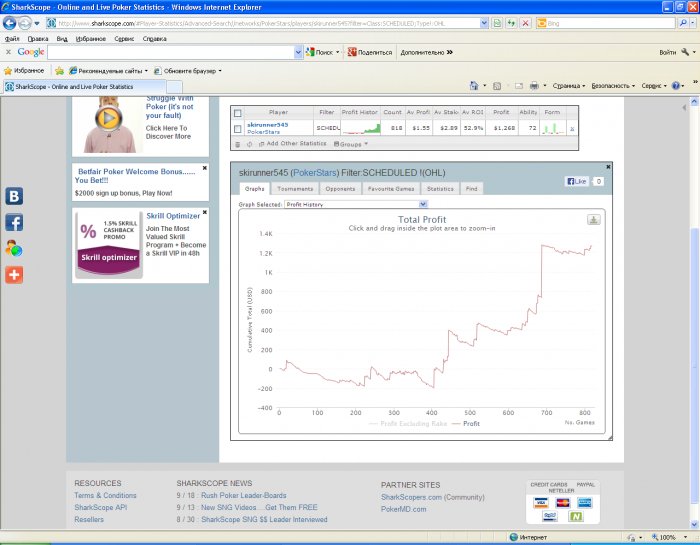Open the blue Help question-mark icon
The height and width of the screenshot is (545, 700).
(x=676, y=86)
